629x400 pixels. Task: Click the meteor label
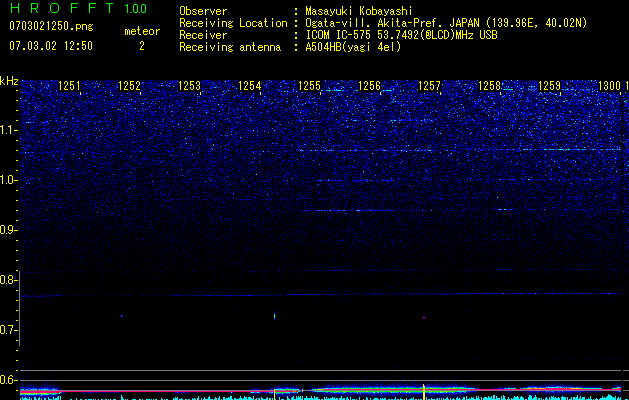point(142,31)
